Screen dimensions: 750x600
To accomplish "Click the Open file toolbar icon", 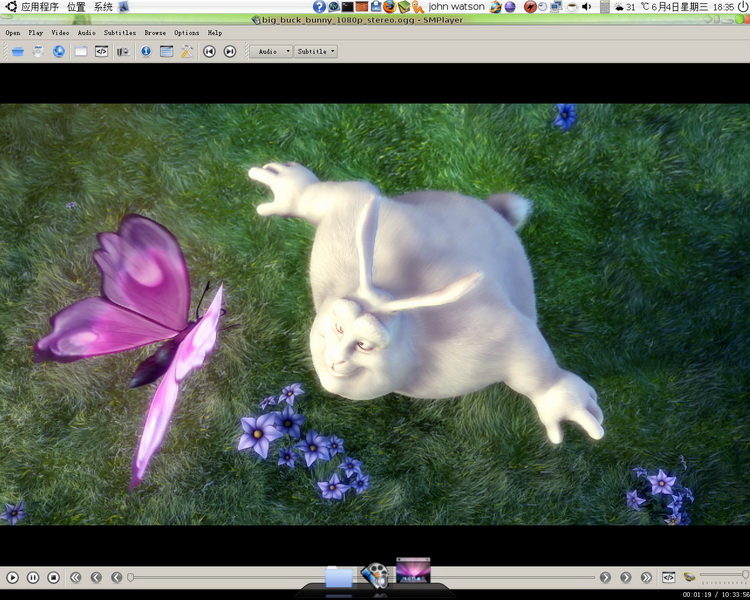I will tap(17, 51).
